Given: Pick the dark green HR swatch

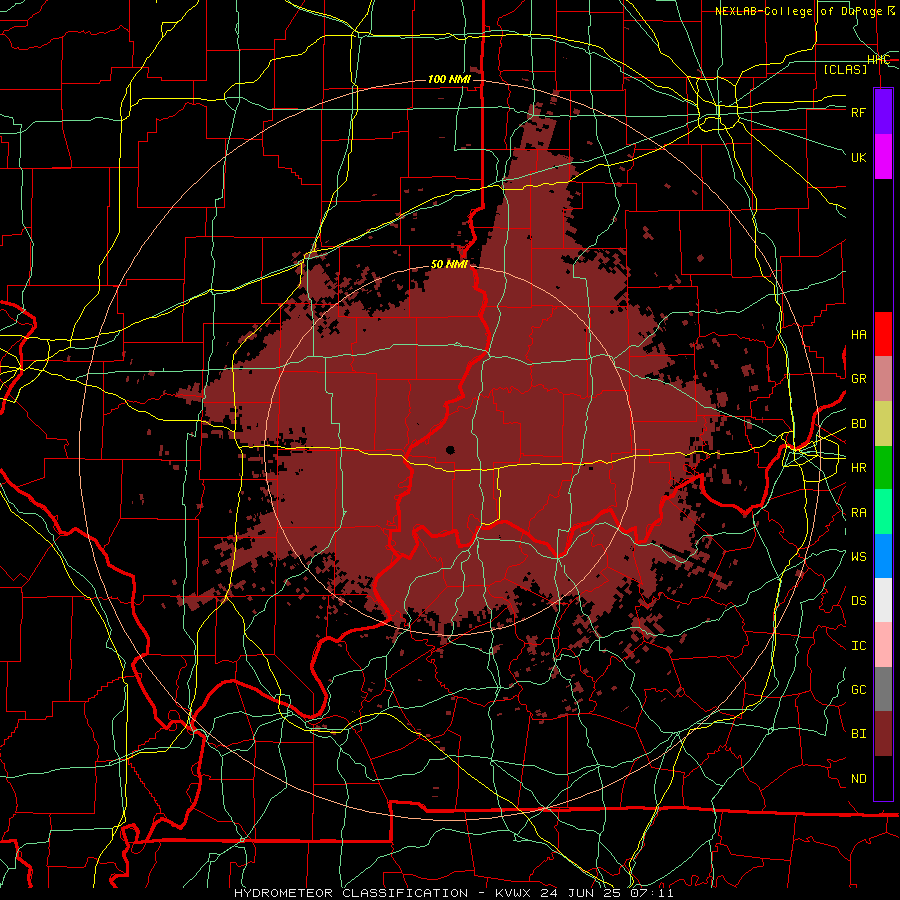Looking at the screenshot, I should click(x=883, y=468).
